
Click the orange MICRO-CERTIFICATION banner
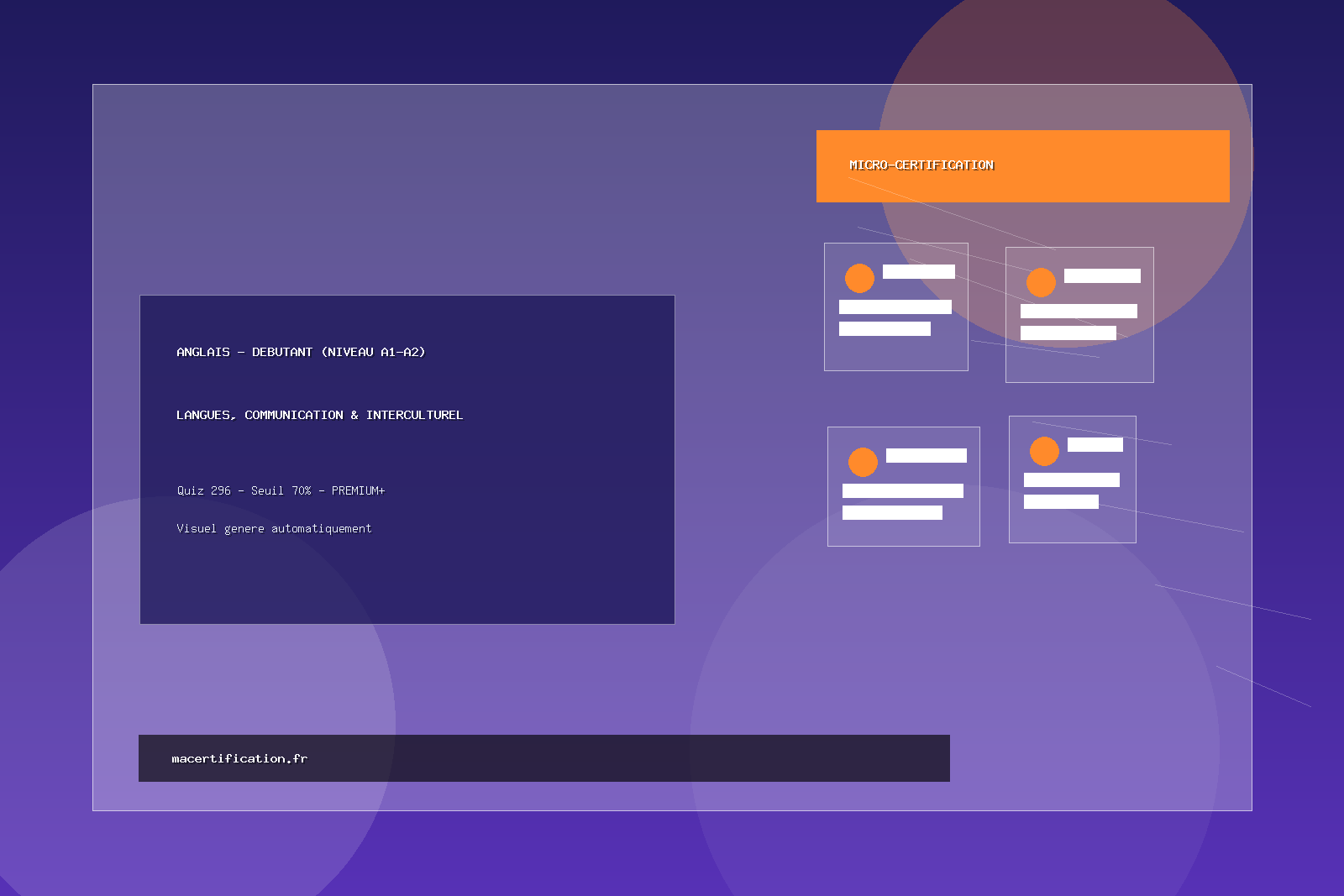(1022, 166)
